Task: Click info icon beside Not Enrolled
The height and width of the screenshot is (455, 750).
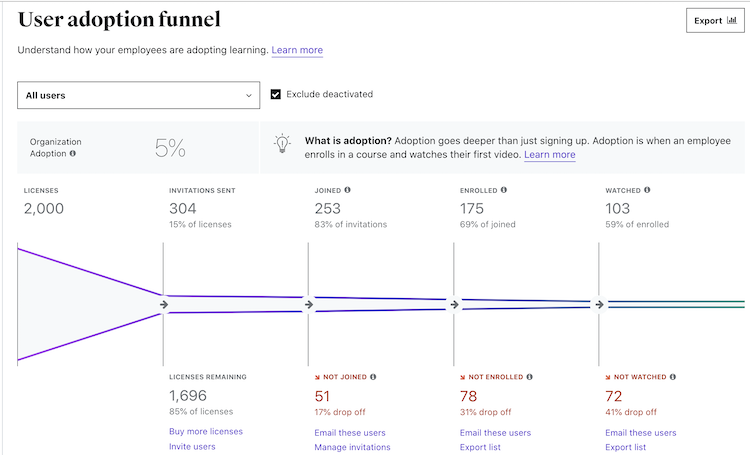Action: point(529,377)
